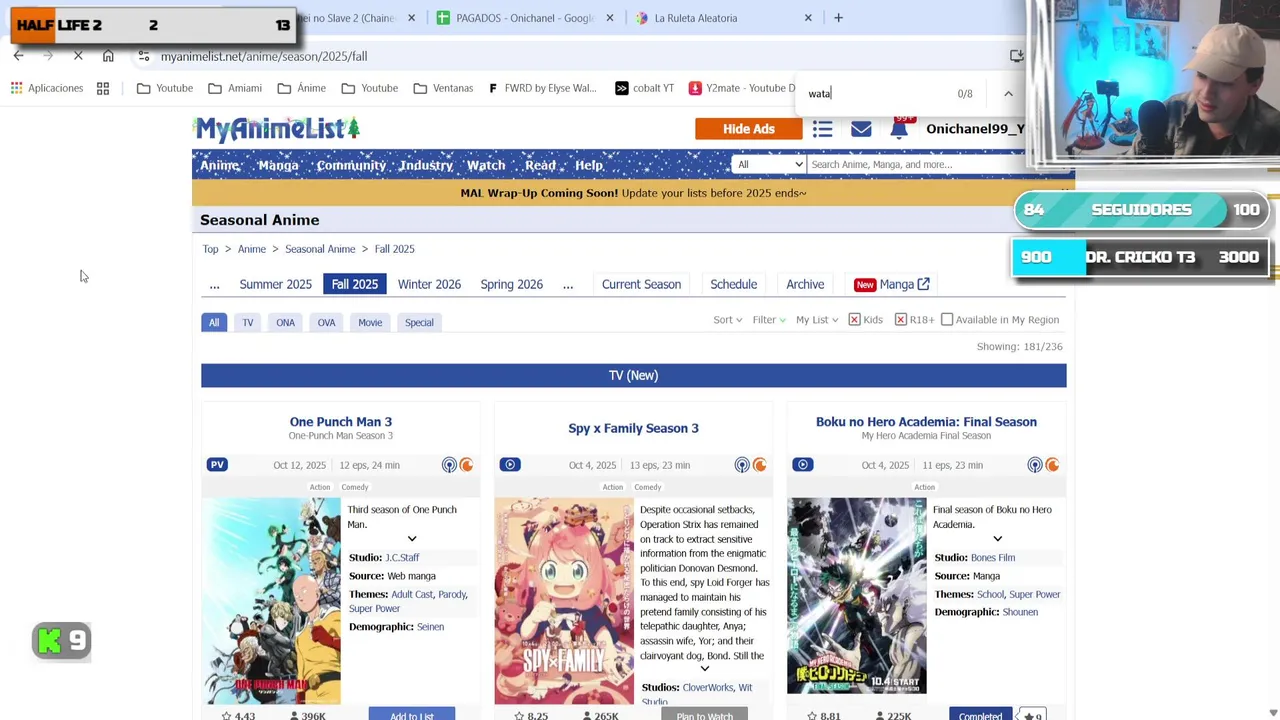
Task: Toggle the Kids exclusion checkbox
Action: pyautogui.click(x=854, y=320)
